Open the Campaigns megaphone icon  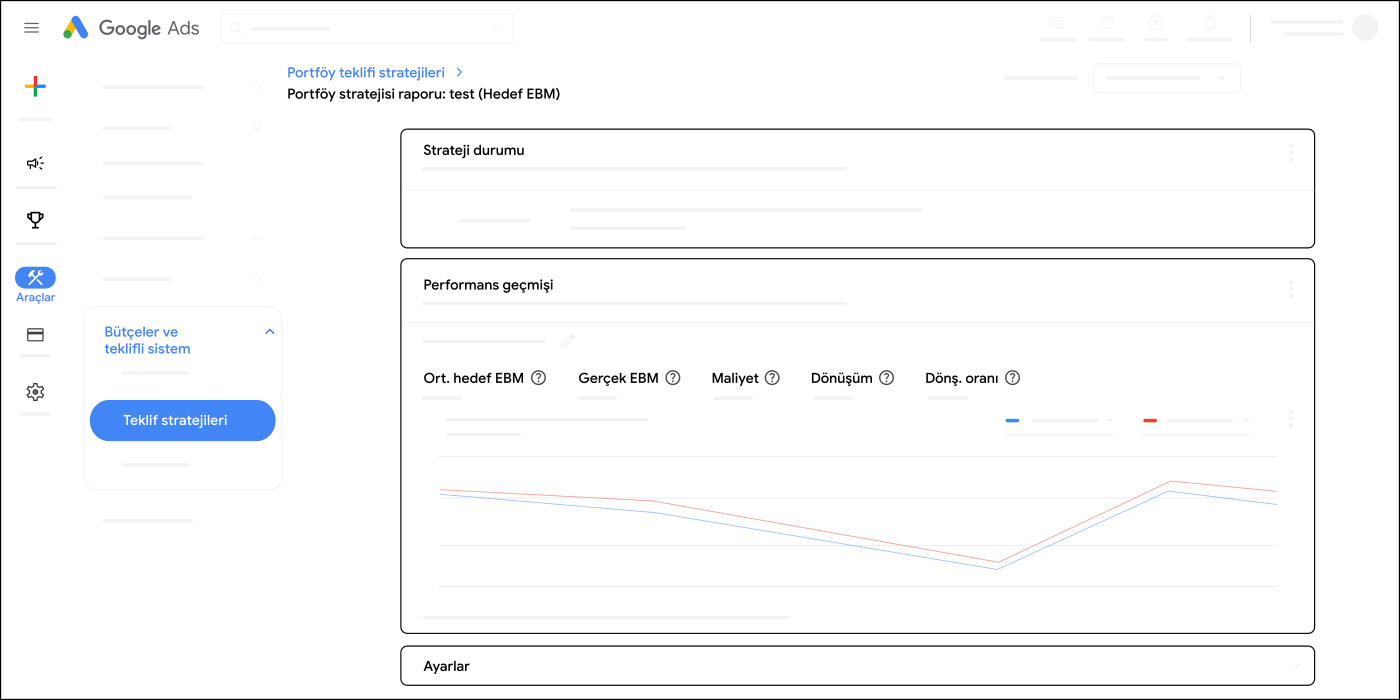[x=35, y=163]
